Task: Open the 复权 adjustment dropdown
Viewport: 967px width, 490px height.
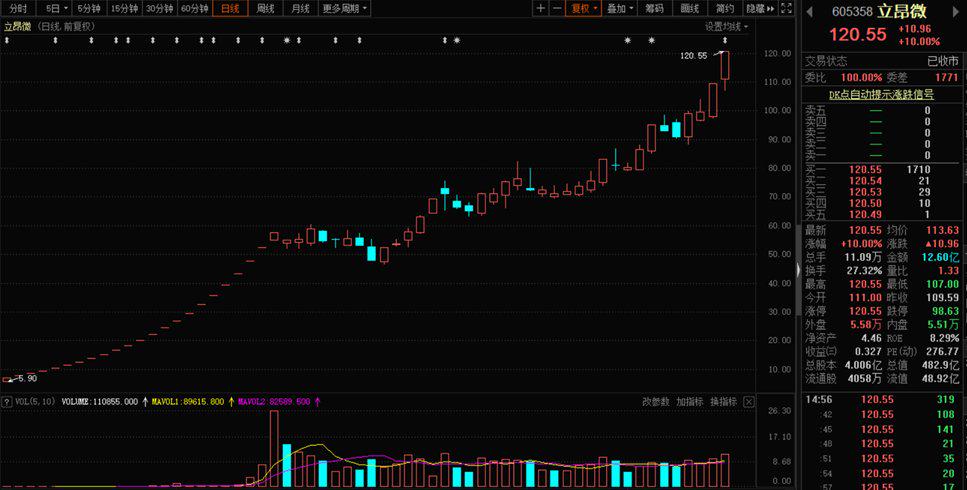Action: [x=583, y=8]
